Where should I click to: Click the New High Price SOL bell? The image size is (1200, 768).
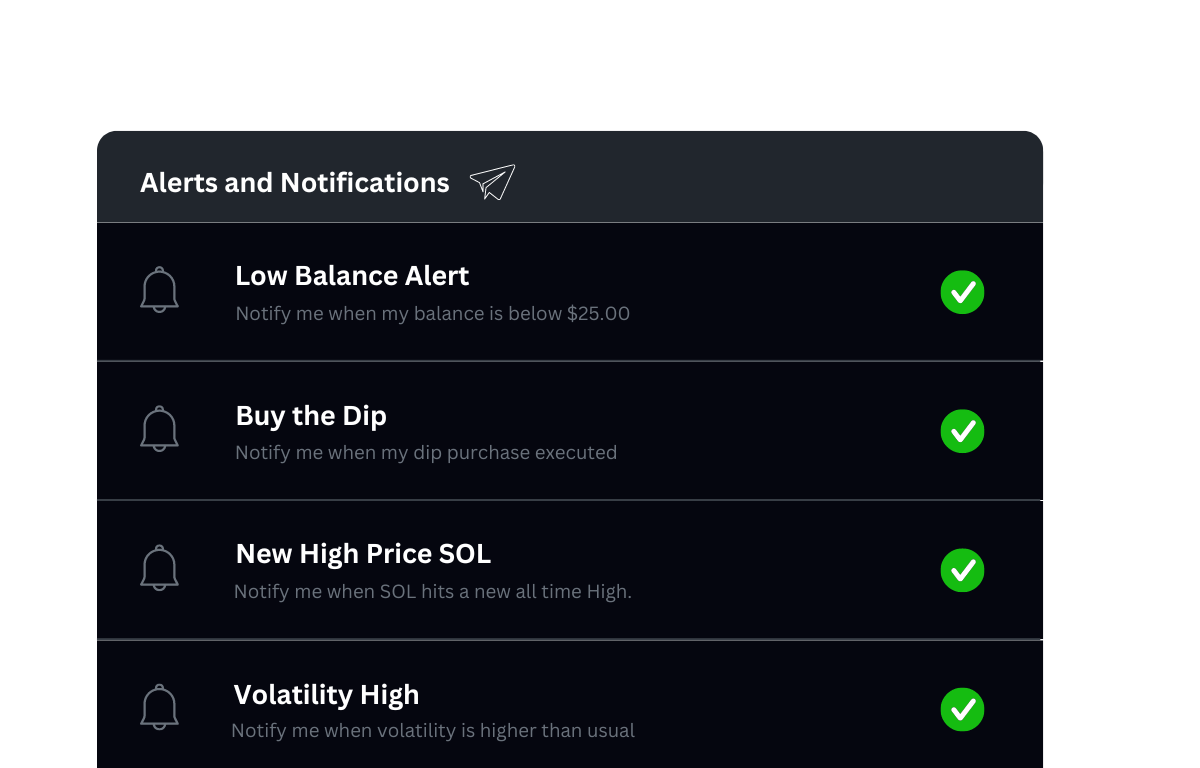pos(159,568)
